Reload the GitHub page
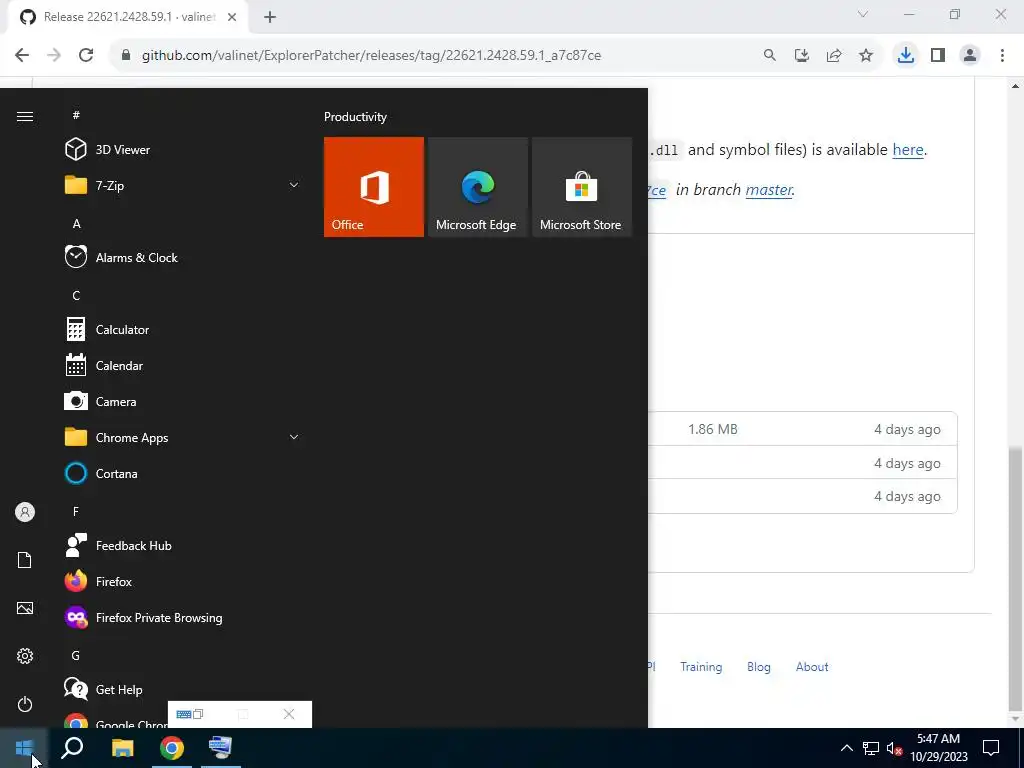The height and width of the screenshot is (768, 1024). [x=86, y=55]
